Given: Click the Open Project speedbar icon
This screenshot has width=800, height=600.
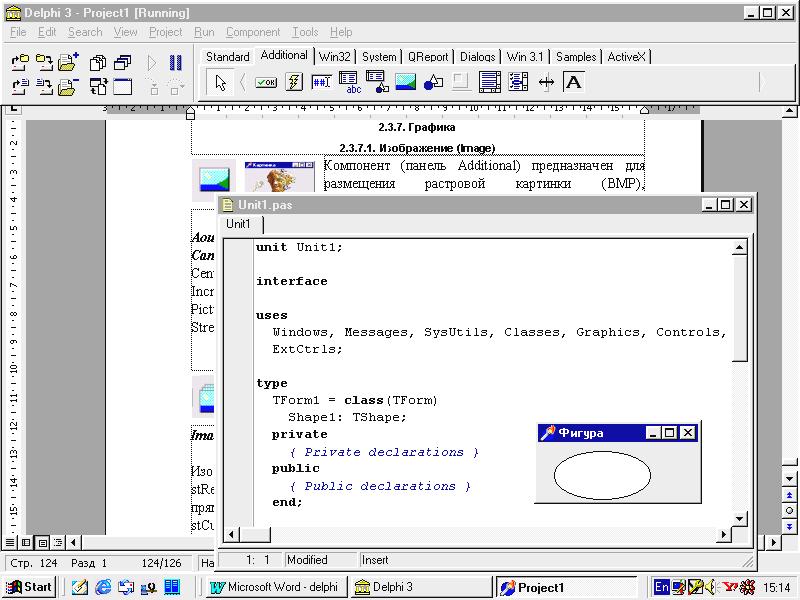Looking at the screenshot, I should (20, 63).
